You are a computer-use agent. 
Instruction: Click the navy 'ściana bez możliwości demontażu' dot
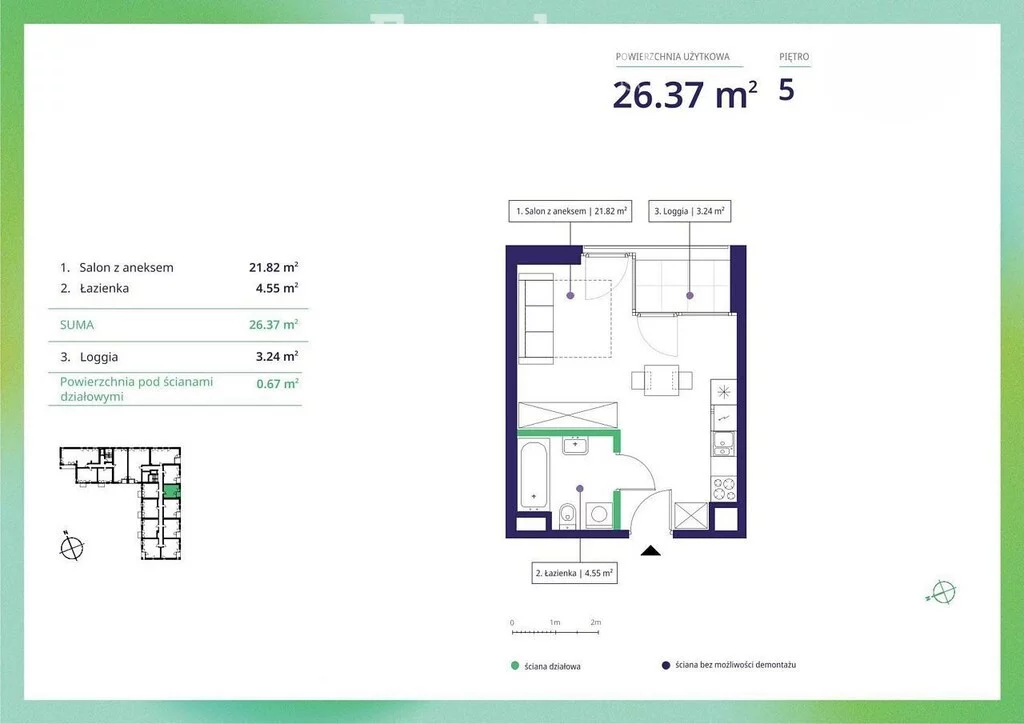tap(665, 665)
